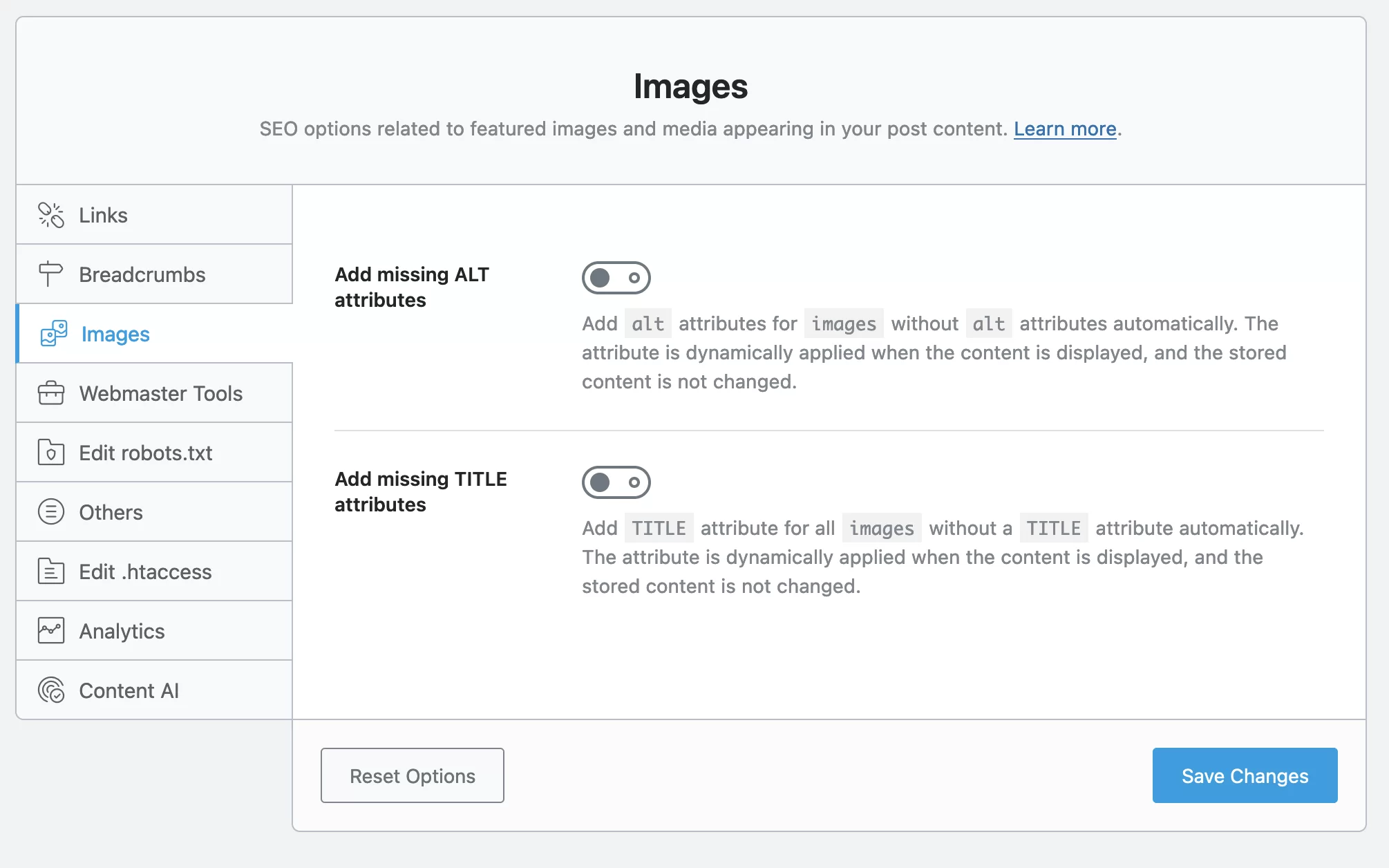Click the Analytics sidebar icon
The width and height of the screenshot is (1389, 868).
51,629
